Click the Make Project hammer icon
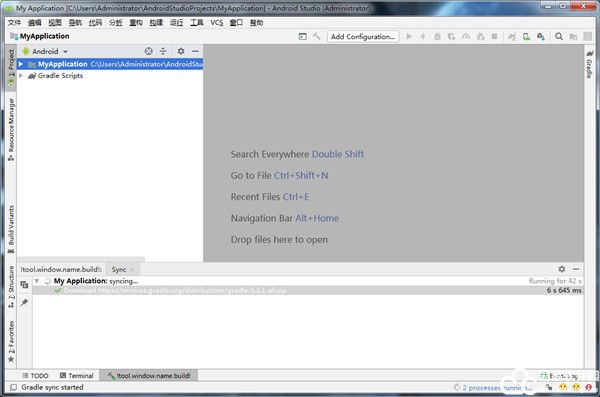The image size is (600, 397). click(x=316, y=36)
